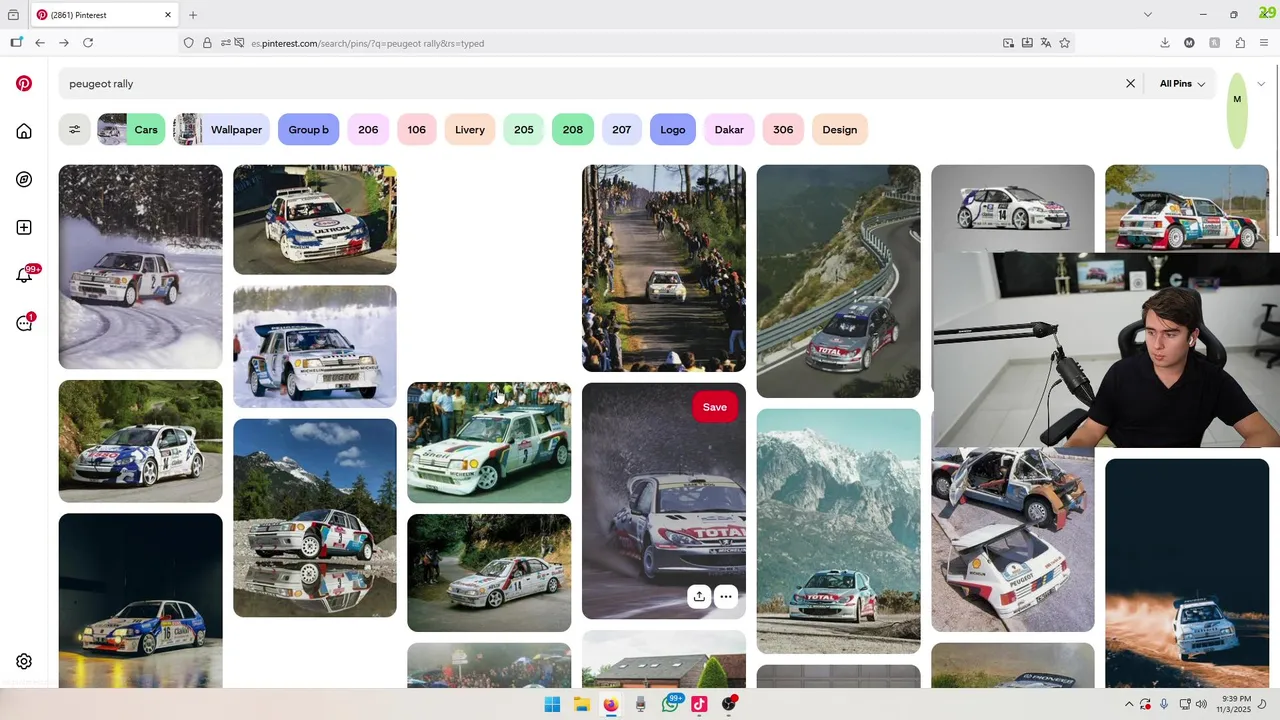
Task: Go forward with the browser forward arrow
Action: (x=64, y=43)
